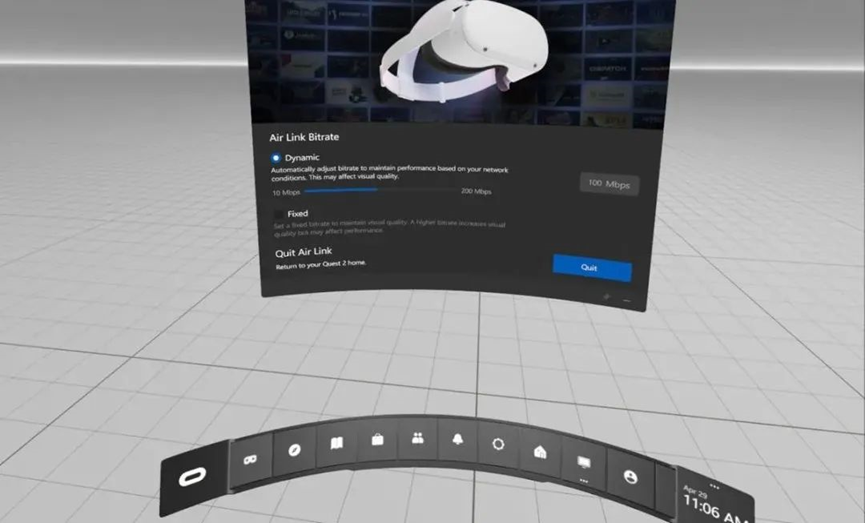Image resolution: width=865 pixels, height=523 pixels.
Task: Click the Quest 2 headset image
Action: [464, 51]
